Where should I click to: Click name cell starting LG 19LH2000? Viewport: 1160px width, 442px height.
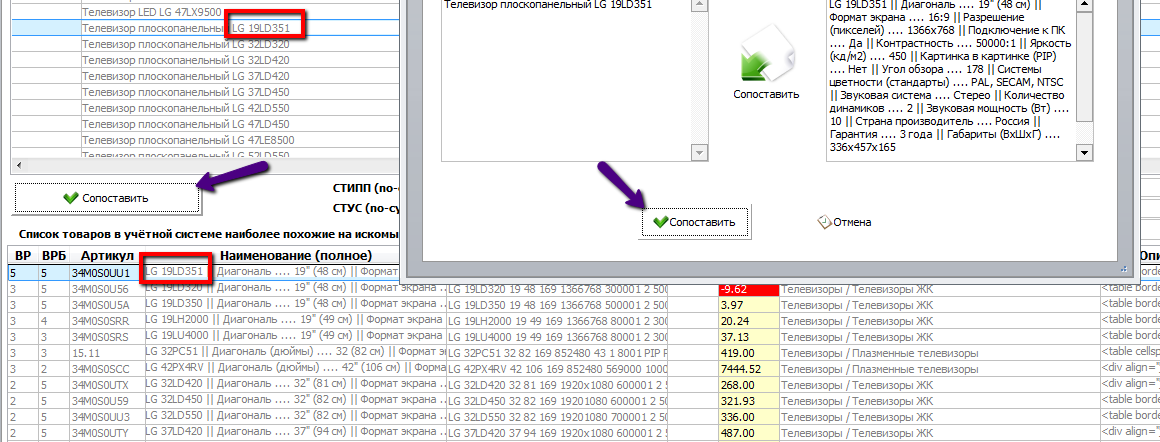coord(294,320)
